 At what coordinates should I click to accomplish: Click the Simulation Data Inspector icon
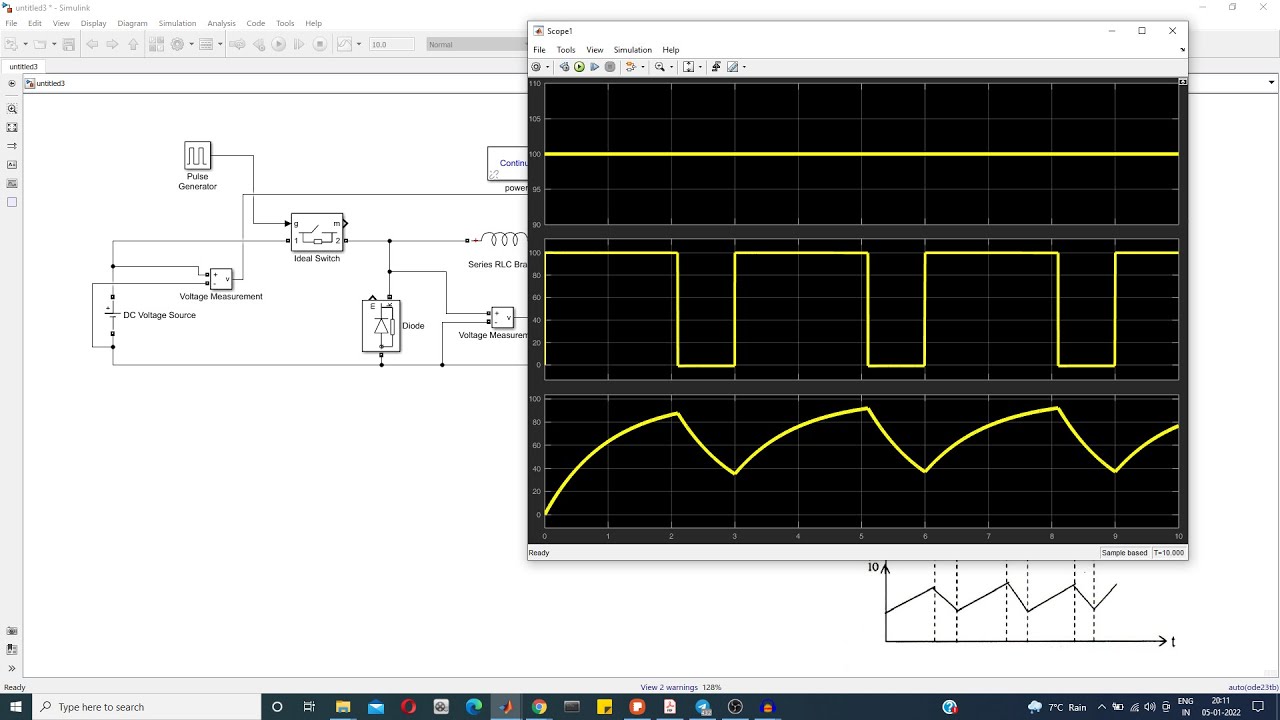344,44
